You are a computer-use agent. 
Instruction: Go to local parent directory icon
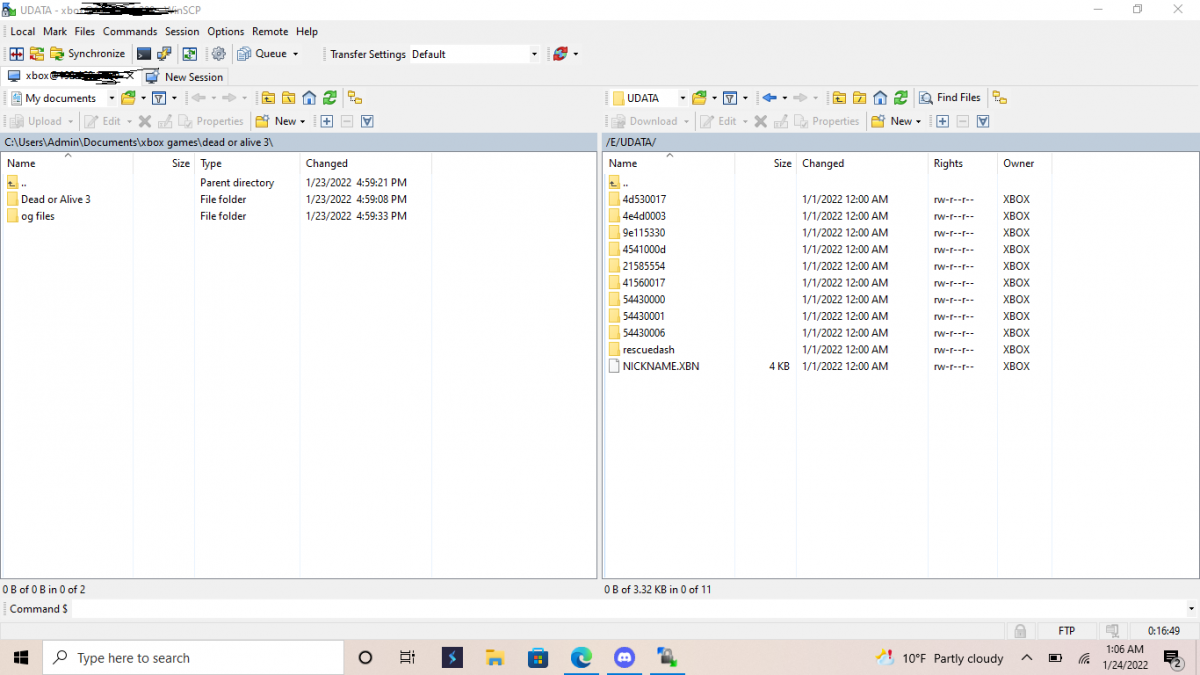coord(268,98)
